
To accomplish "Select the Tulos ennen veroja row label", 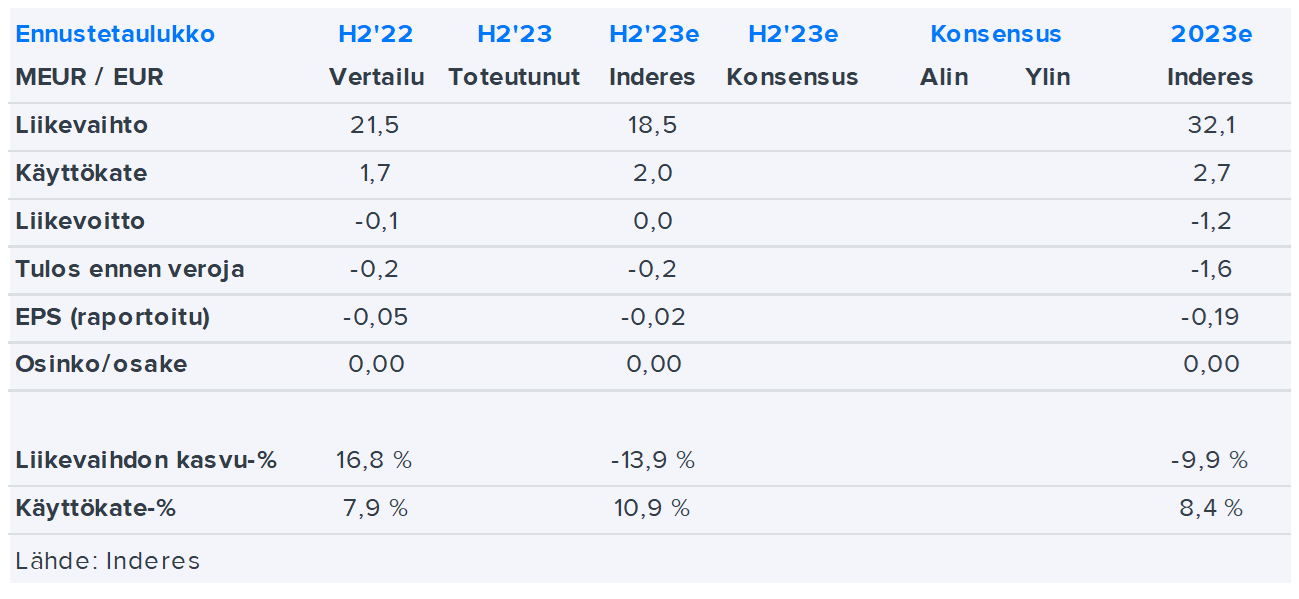I will tap(130, 269).
